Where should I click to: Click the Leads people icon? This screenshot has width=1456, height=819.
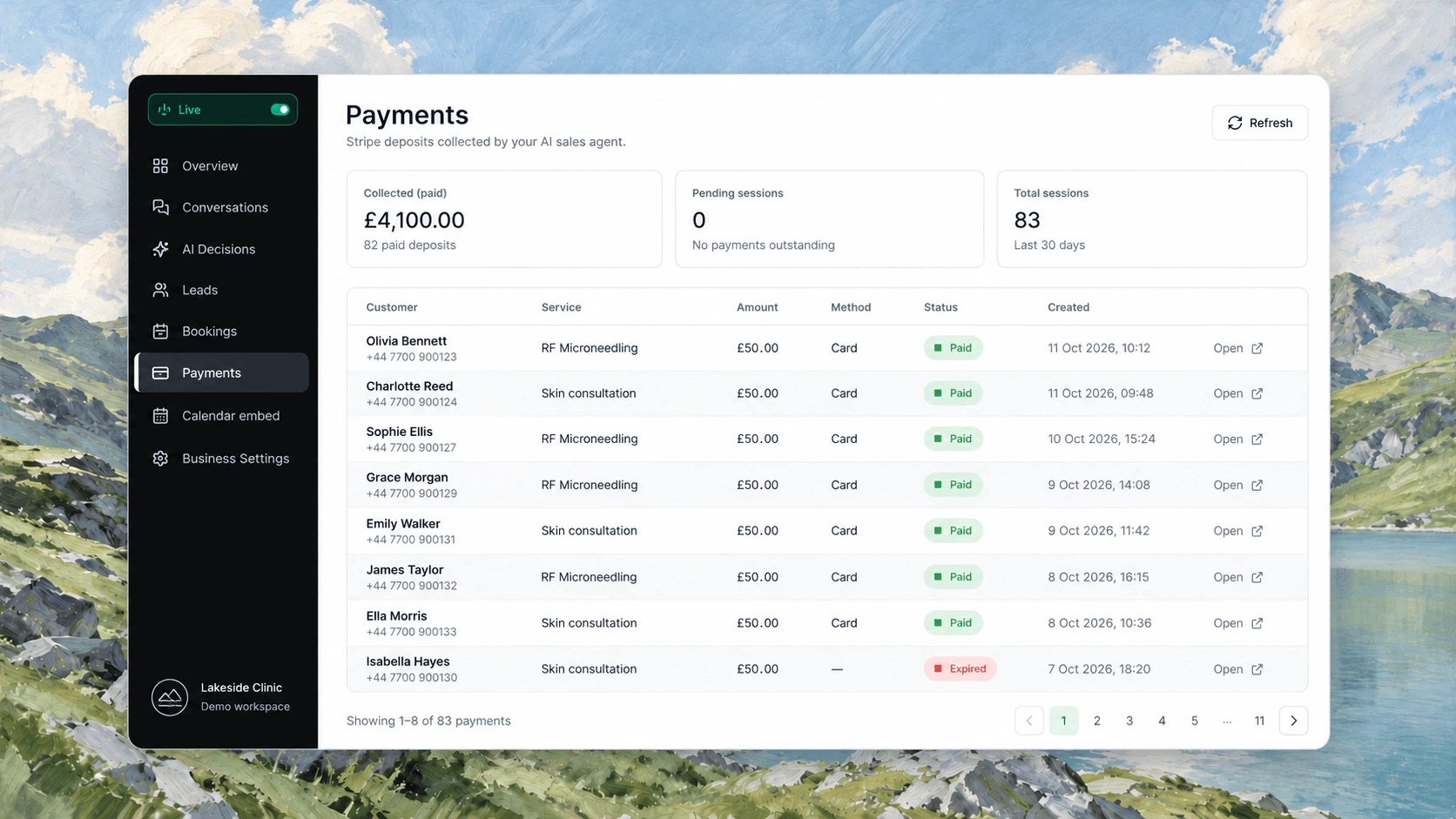(x=160, y=290)
